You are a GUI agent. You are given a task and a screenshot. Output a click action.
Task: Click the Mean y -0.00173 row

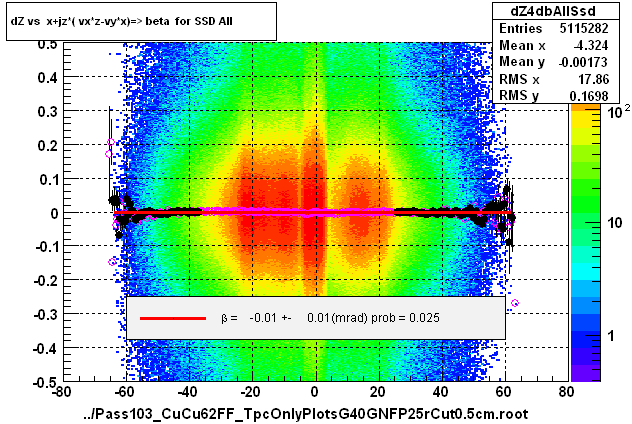tap(554, 62)
